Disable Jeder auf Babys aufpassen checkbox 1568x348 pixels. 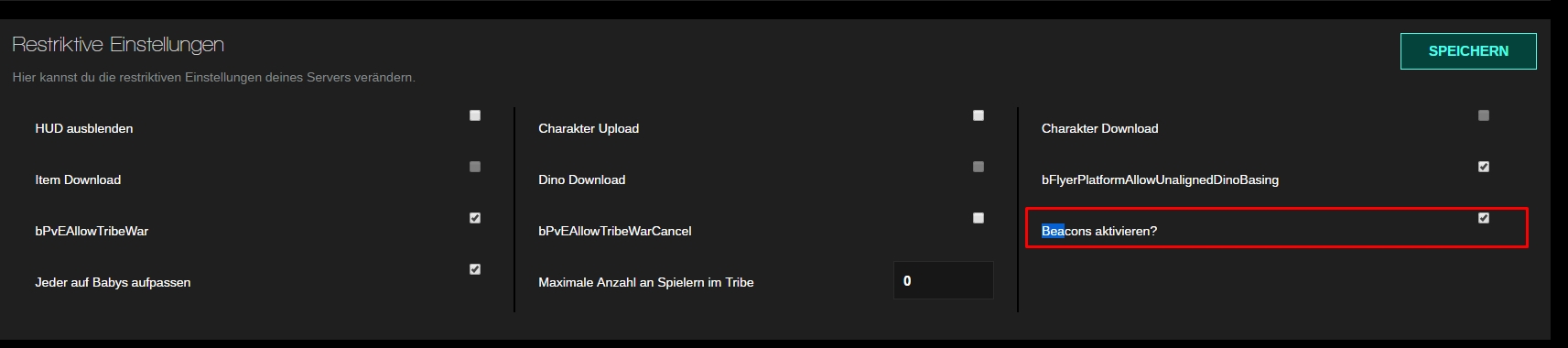click(475, 269)
